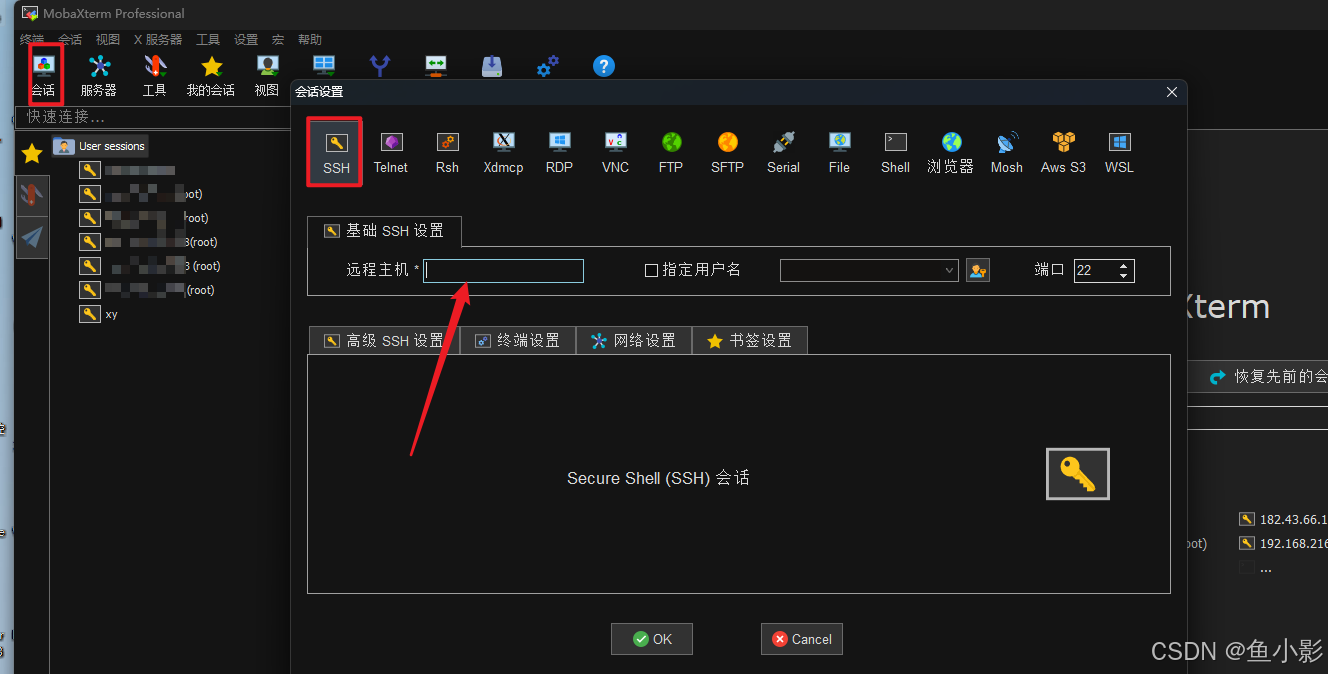Viewport: 1328px width, 674px height.
Task: Click the large key icon in SSH panel
Action: tap(1078, 474)
